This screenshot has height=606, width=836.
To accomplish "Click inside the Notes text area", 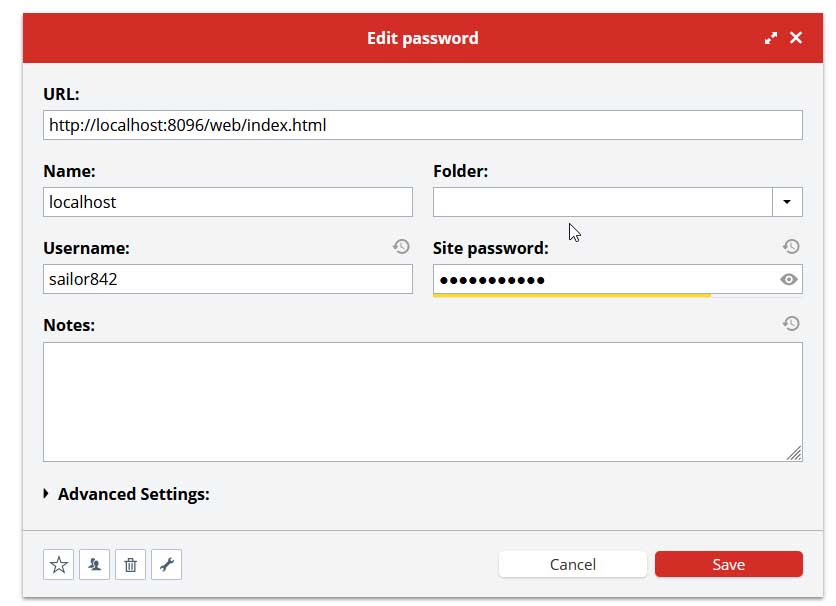I will pyautogui.click(x=422, y=401).
